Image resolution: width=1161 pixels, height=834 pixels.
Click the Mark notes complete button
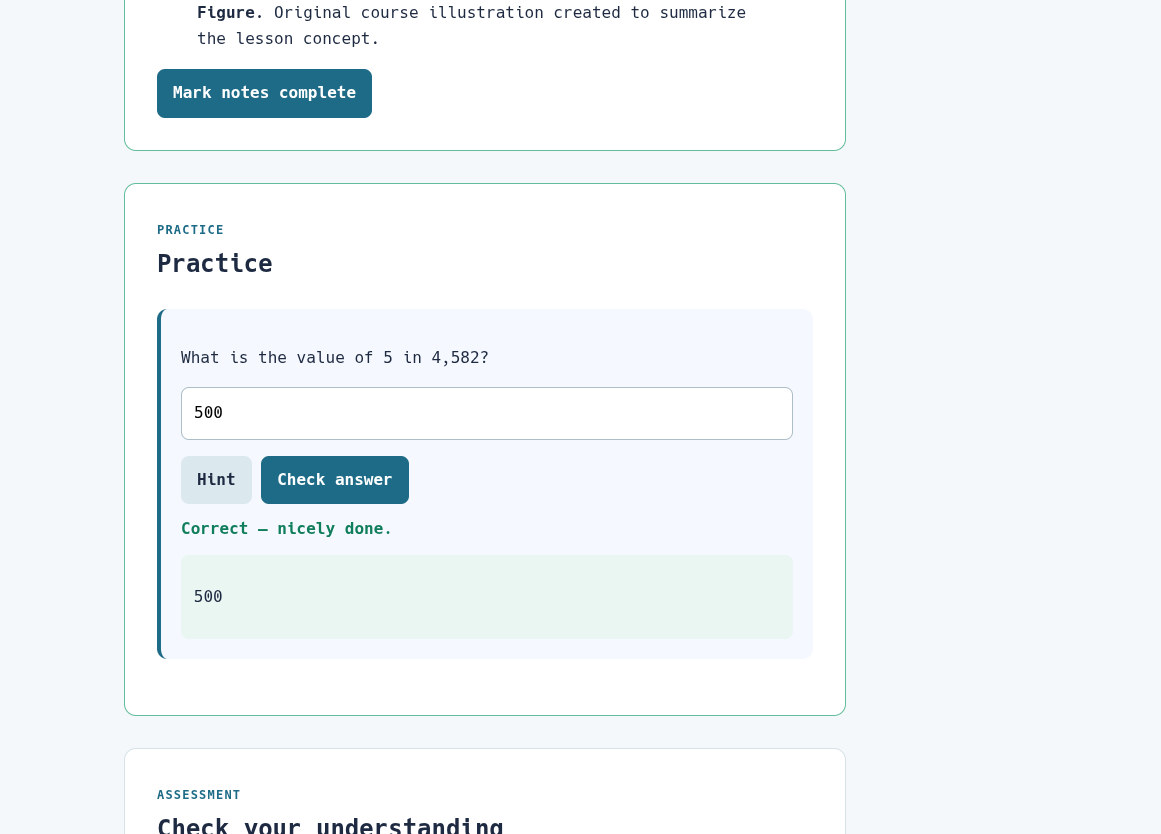264,93
